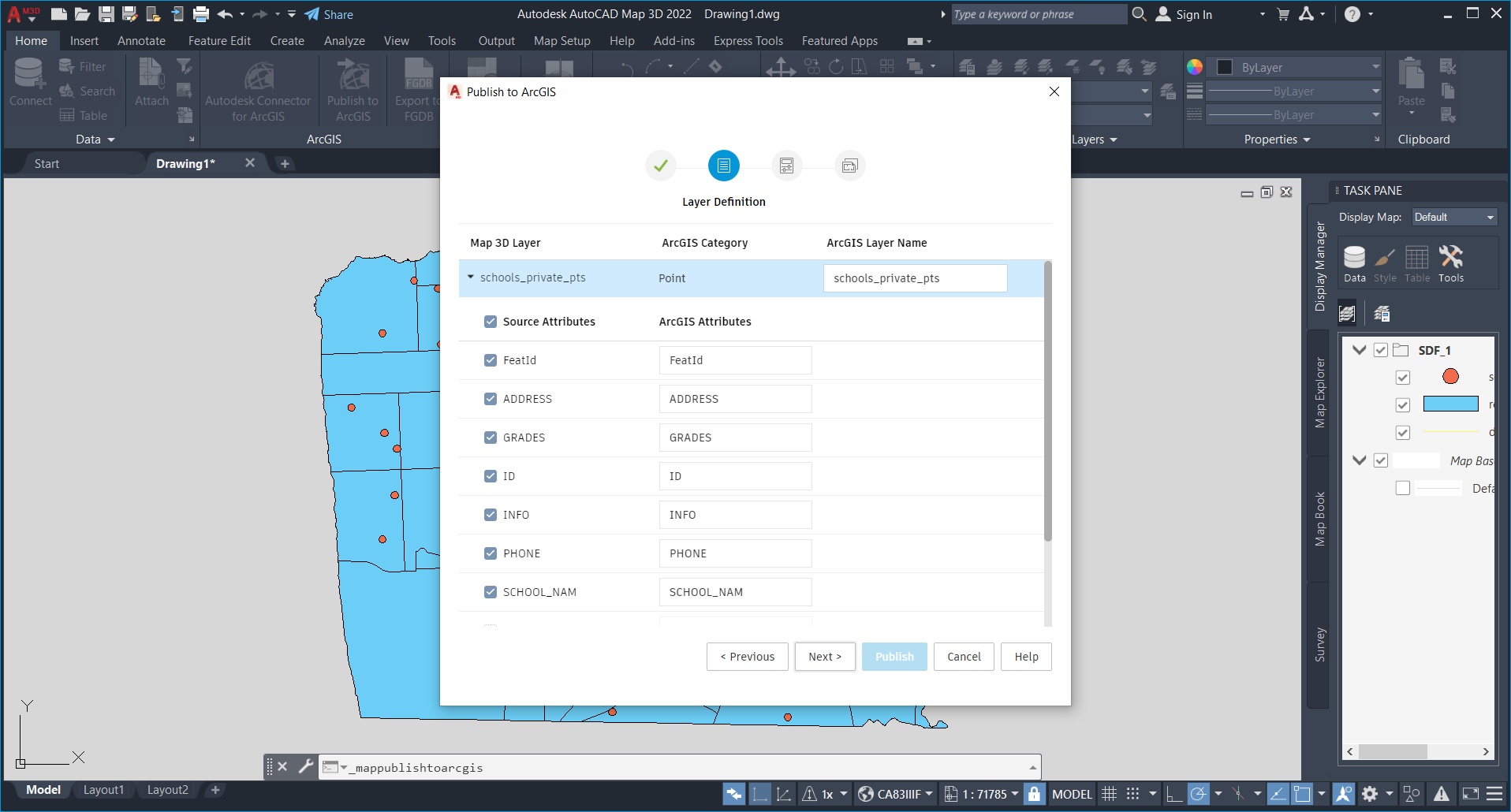Expand the Data panel dropdown in ribbon
The width and height of the screenshot is (1511, 812).
point(95,140)
